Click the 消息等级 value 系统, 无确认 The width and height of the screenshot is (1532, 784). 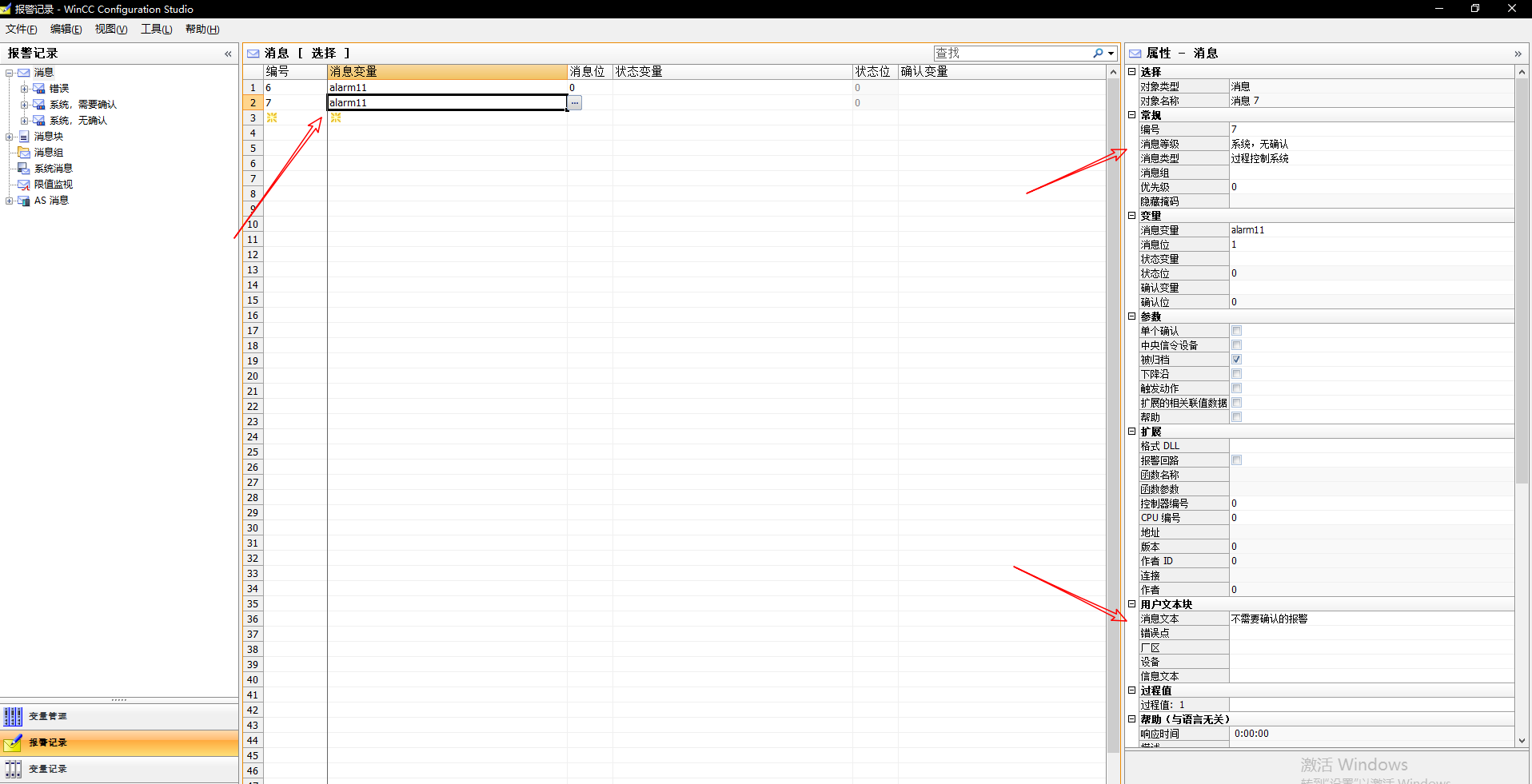1259,144
